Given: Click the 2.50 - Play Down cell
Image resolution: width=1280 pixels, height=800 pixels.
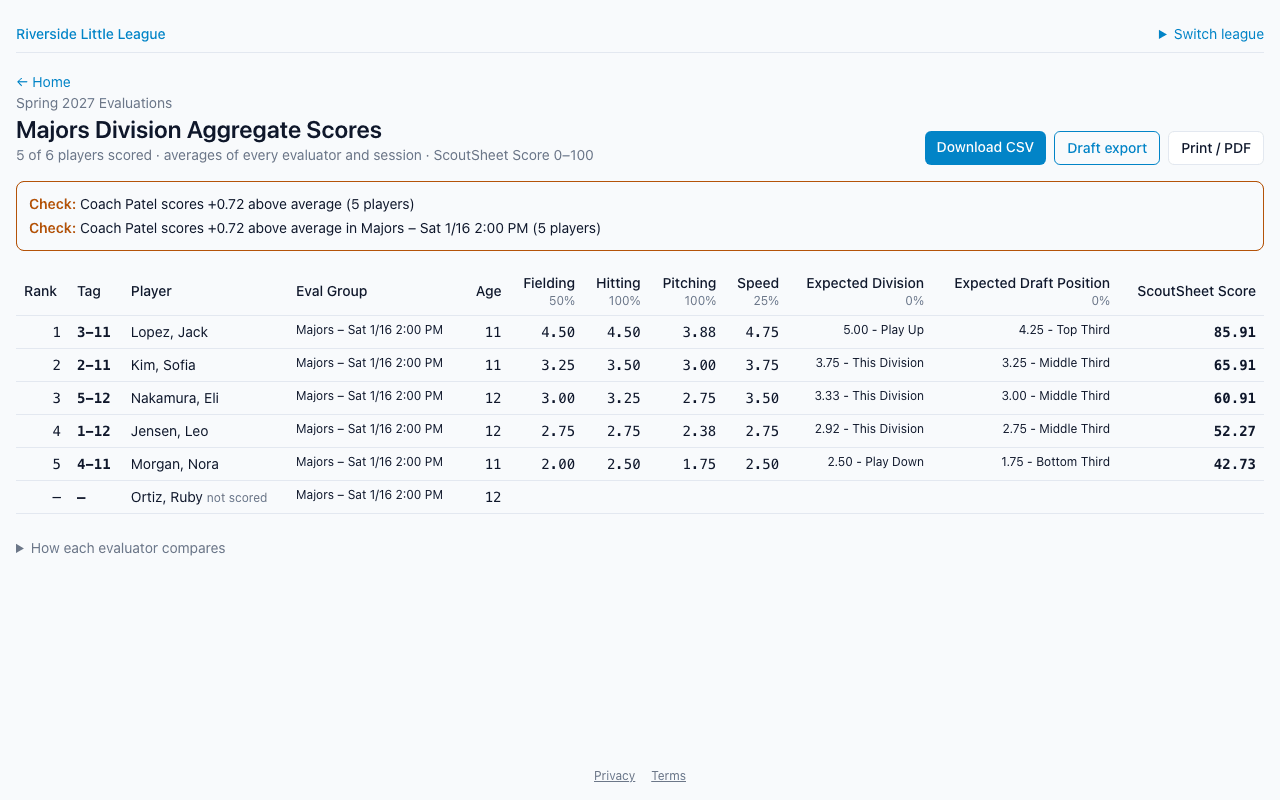Looking at the screenshot, I should pos(876,462).
